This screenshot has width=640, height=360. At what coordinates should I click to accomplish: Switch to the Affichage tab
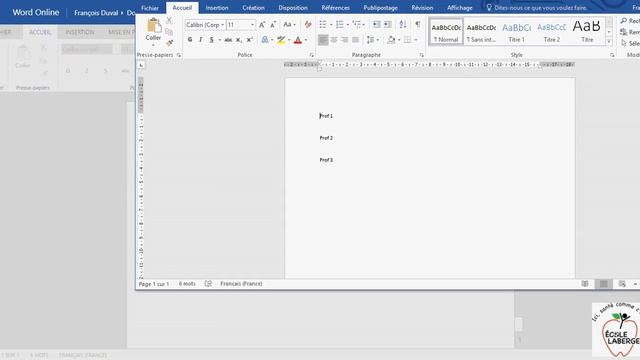click(x=460, y=8)
